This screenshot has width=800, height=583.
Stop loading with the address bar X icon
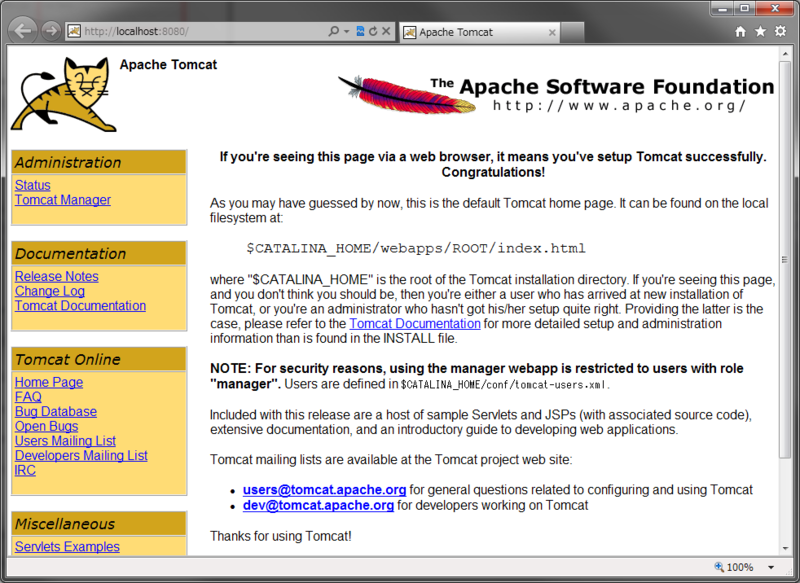(x=386, y=31)
